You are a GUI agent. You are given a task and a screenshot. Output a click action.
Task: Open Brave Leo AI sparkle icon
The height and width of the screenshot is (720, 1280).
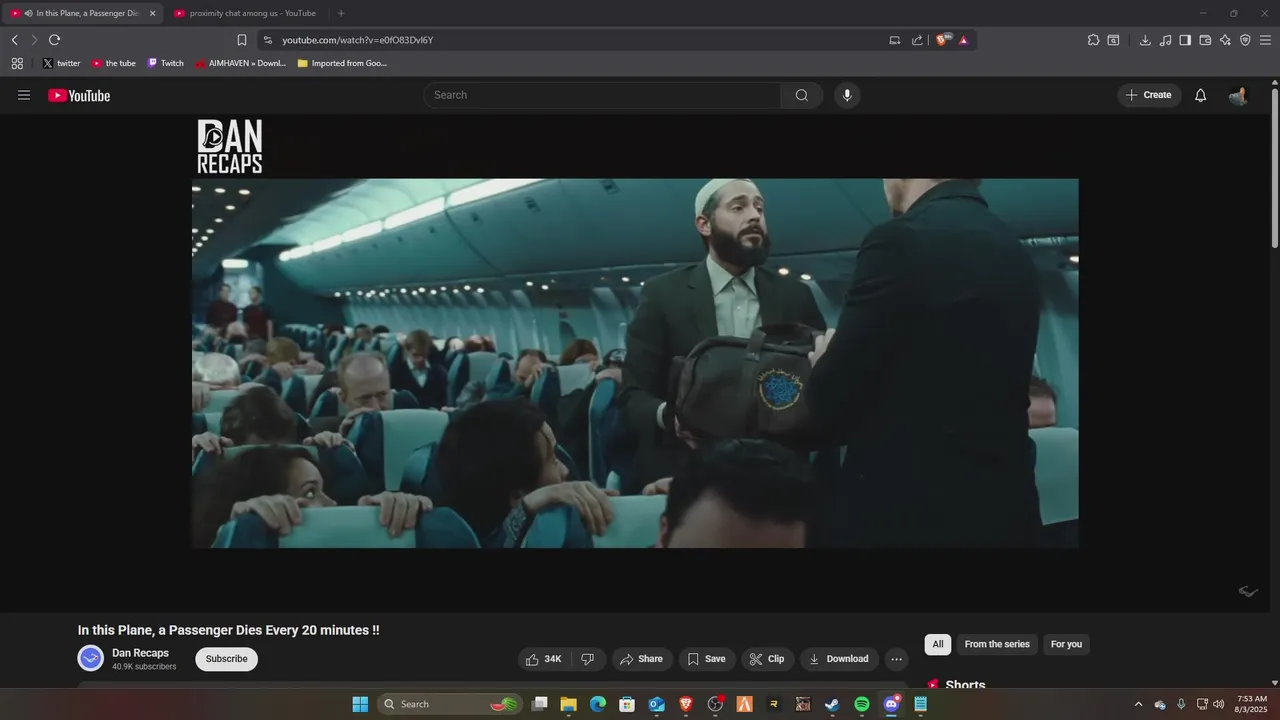coord(1225,40)
